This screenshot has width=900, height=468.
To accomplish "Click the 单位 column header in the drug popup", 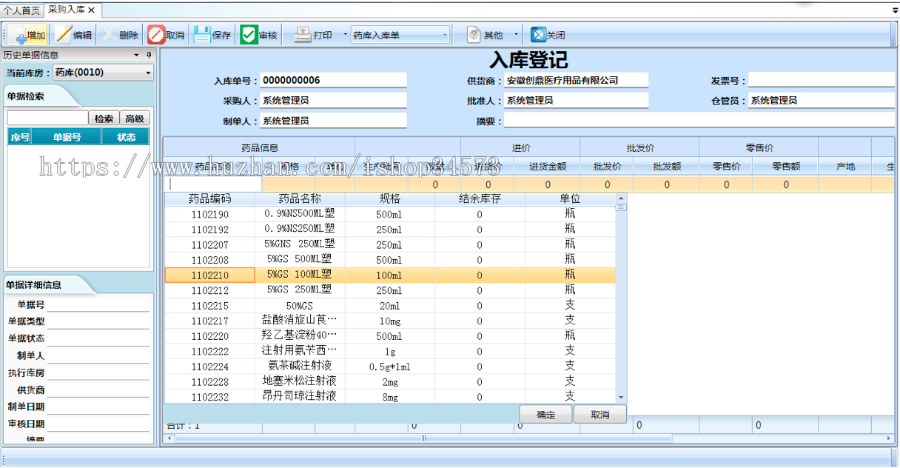I will 570,199.
